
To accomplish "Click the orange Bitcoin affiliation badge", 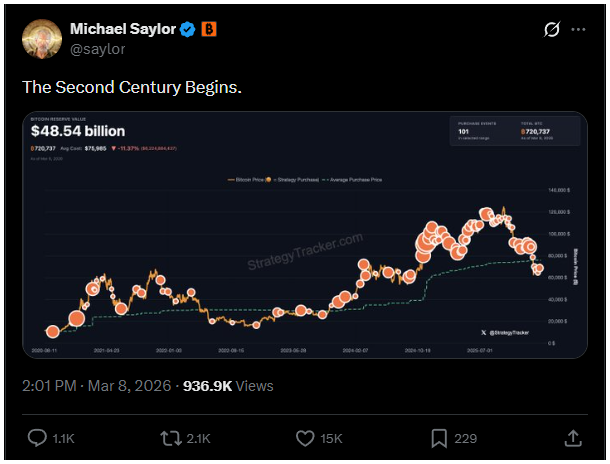I will tap(208, 30).
